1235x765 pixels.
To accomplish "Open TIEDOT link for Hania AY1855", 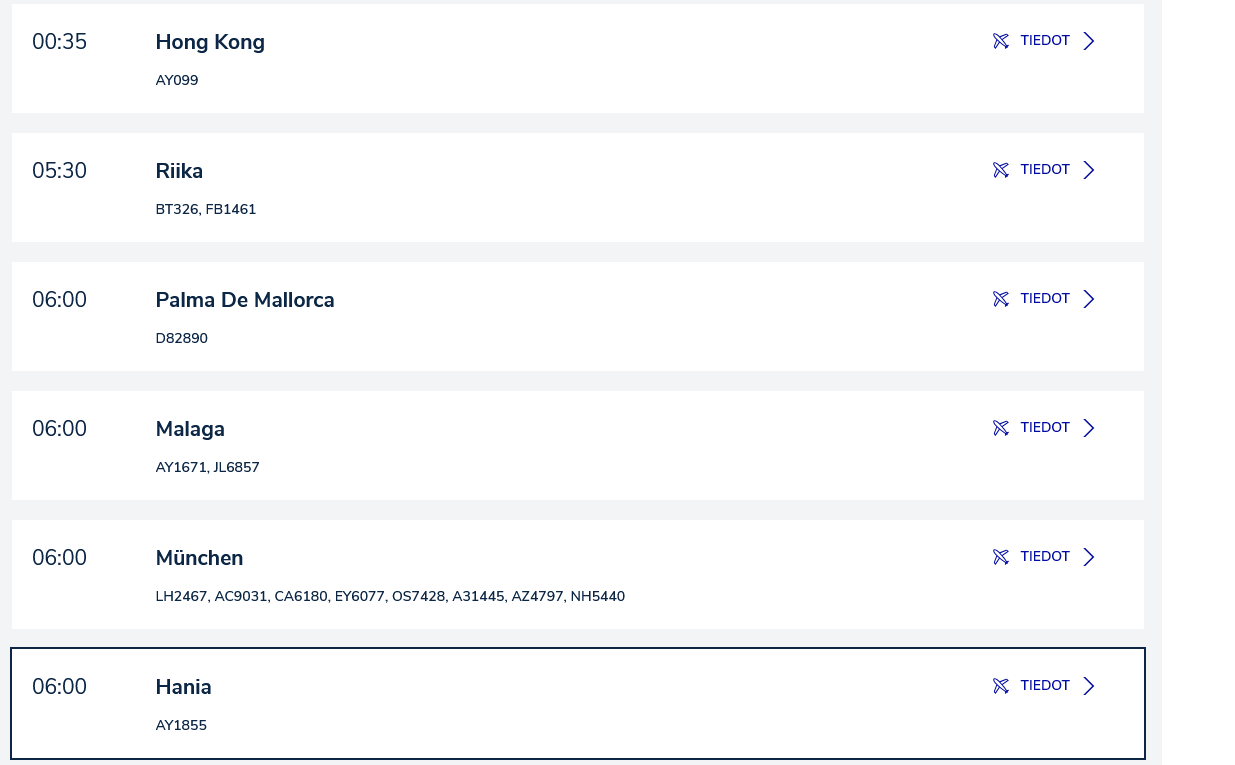I will click(x=1045, y=686).
